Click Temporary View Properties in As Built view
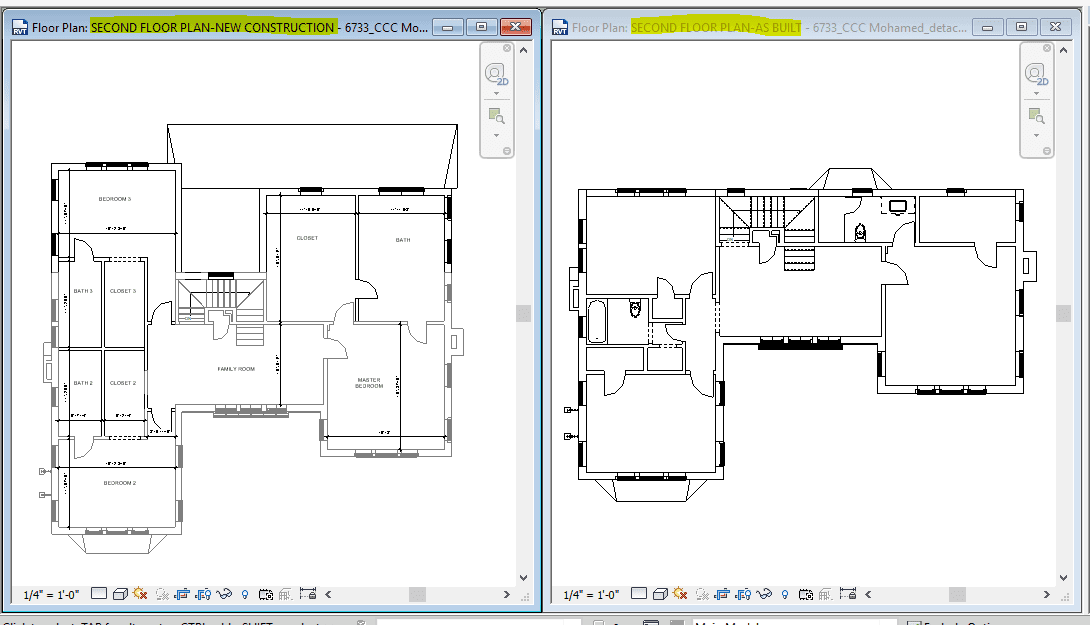1090x625 pixels. pos(806,594)
